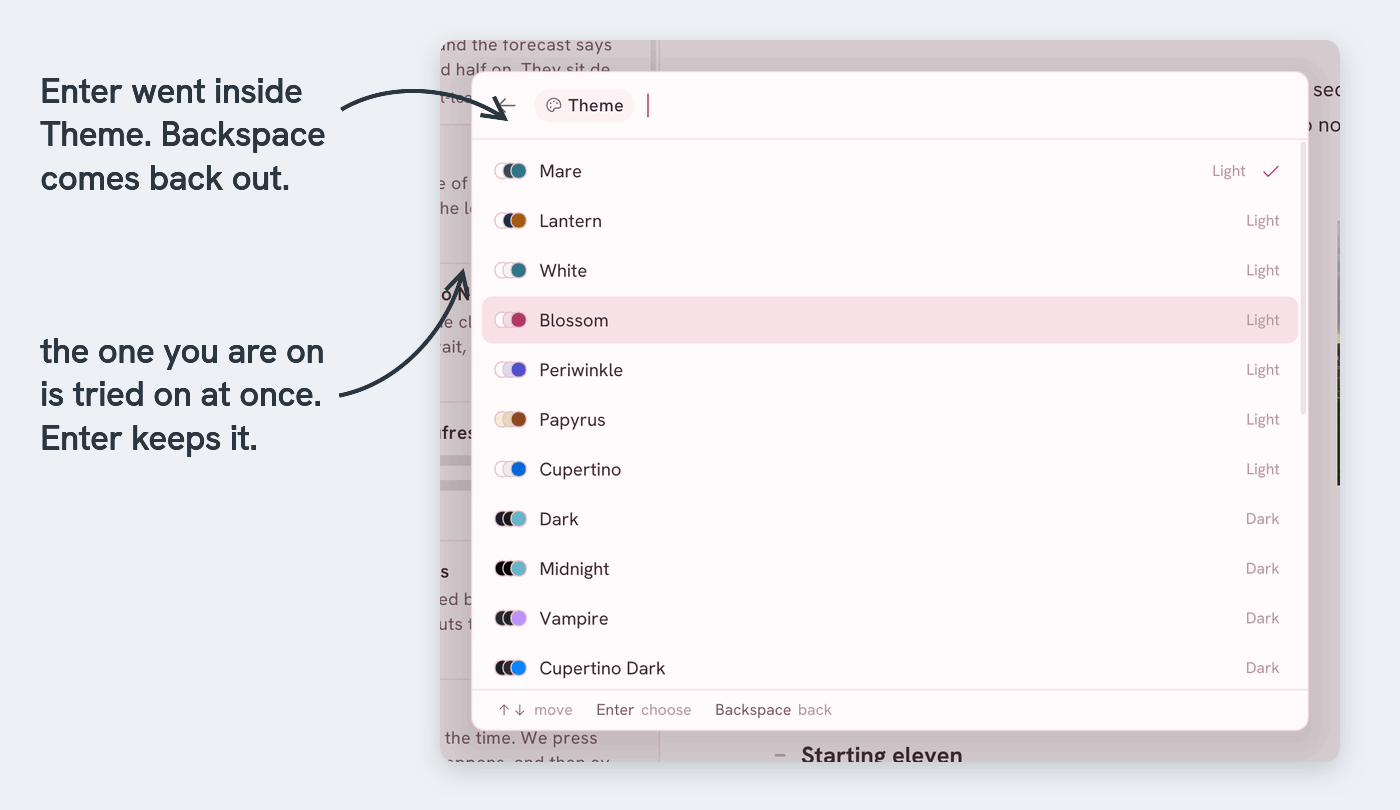Viewport: 1400px width, 810px height.
Task: Click the Vampire label
Action: [574, 618]
